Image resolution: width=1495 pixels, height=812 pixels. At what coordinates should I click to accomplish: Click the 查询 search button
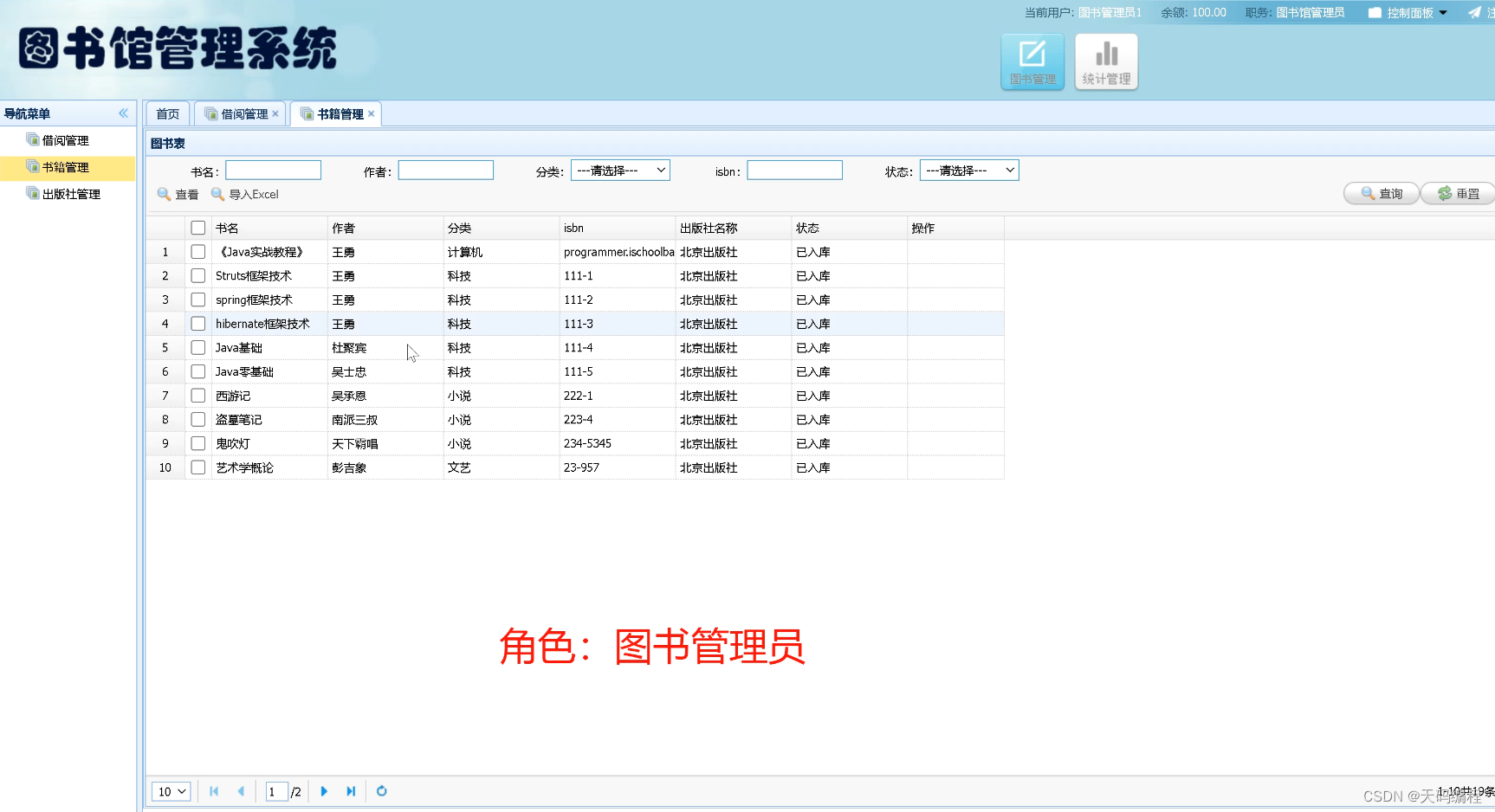tap(1382, 194)
